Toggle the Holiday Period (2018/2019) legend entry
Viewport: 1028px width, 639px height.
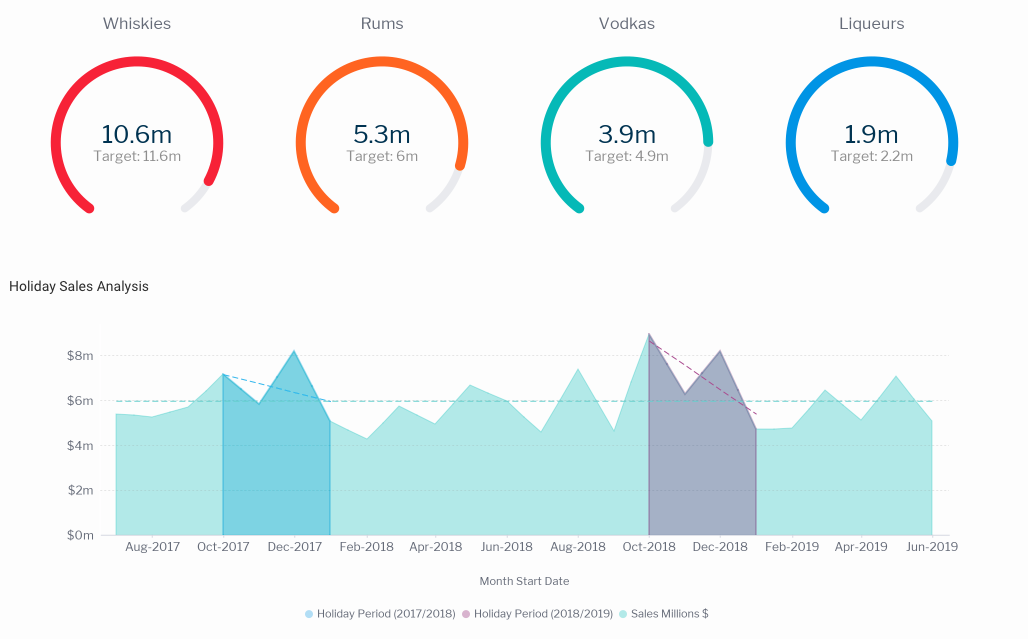tap(538, 614)
